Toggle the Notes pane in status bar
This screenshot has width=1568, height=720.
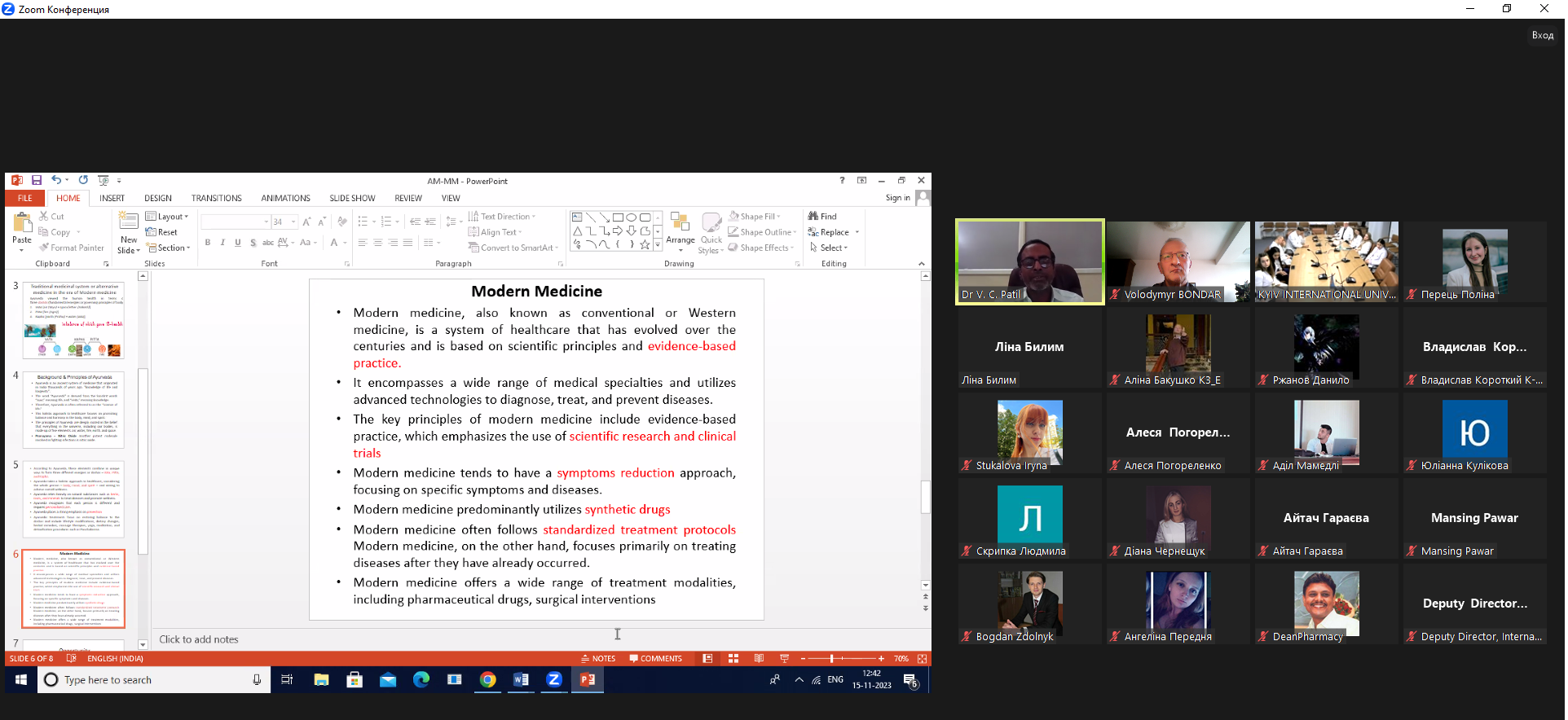598,659
